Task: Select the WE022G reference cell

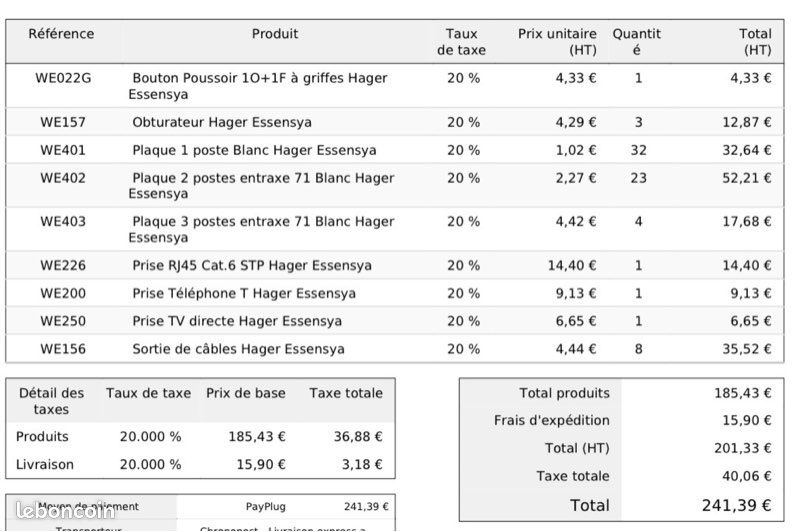Action: pos(63,78)
